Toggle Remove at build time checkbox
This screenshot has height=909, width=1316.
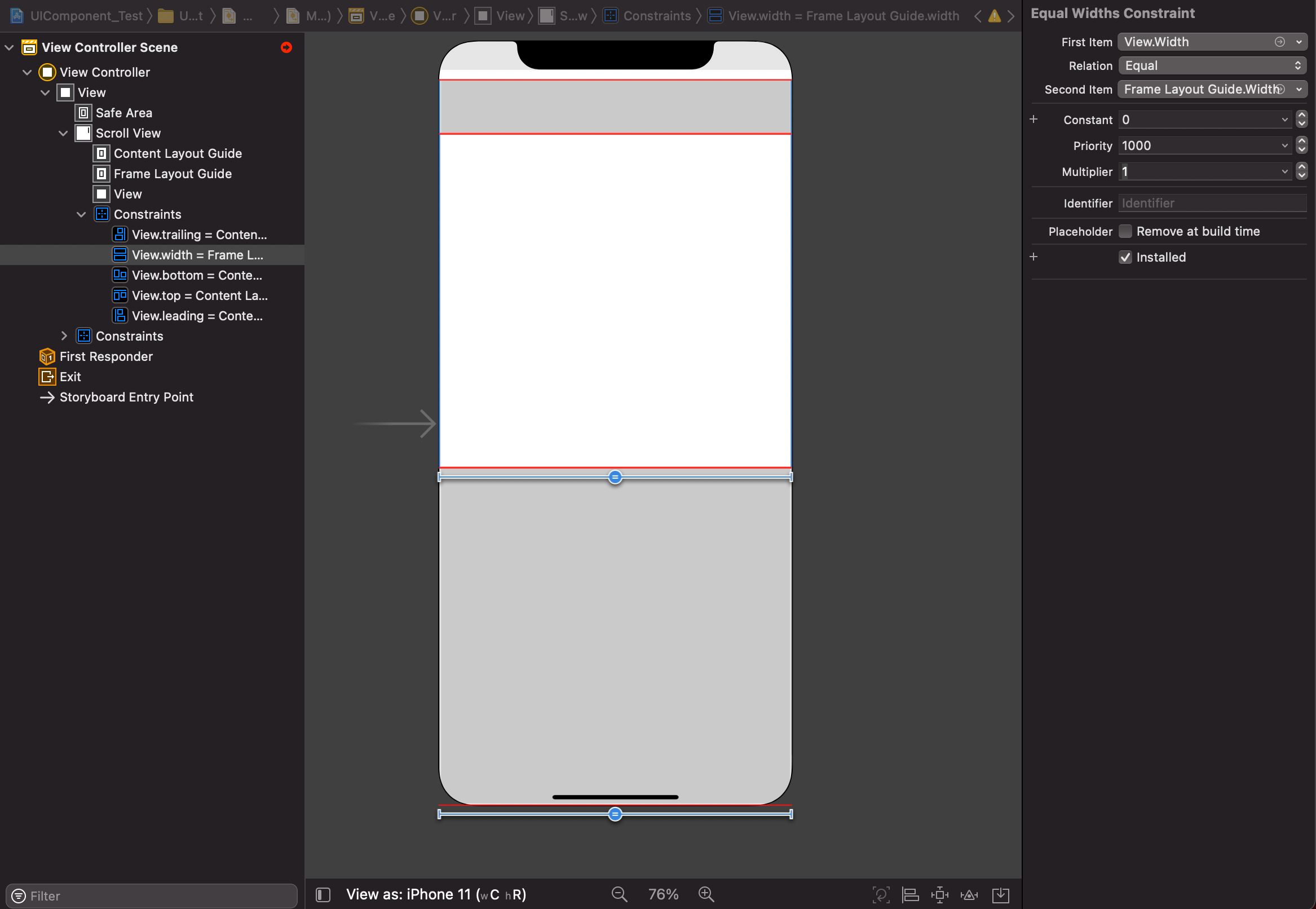point(1125,231)
